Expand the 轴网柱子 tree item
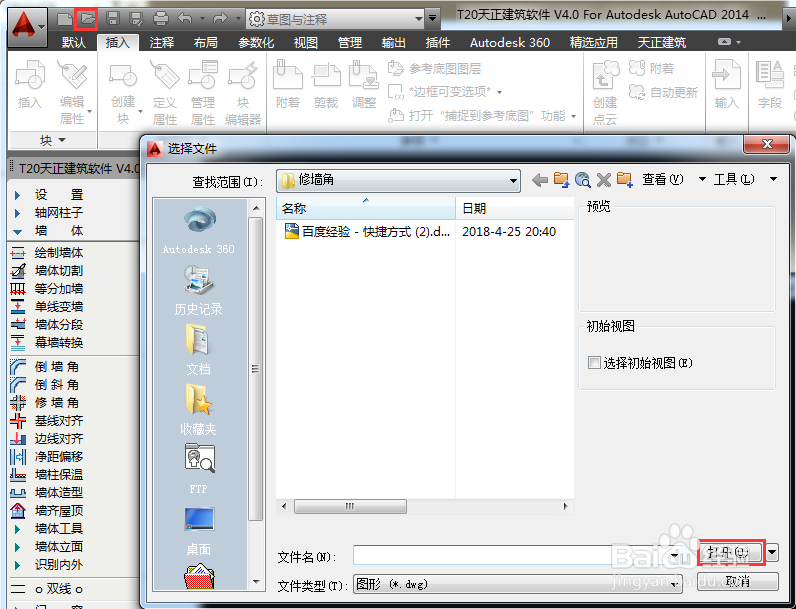 [18, 213]
